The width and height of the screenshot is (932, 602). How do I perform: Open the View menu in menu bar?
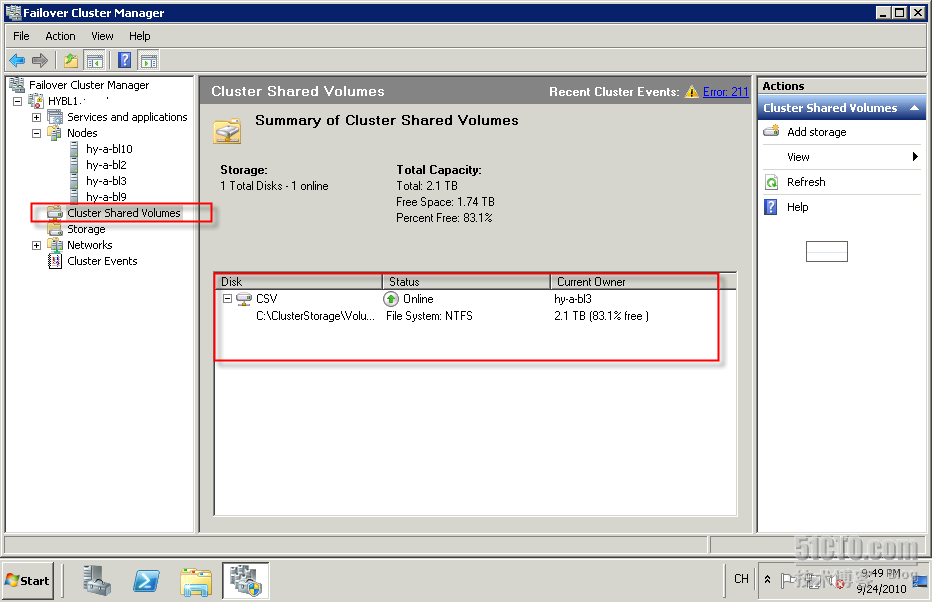pos(102,36)
